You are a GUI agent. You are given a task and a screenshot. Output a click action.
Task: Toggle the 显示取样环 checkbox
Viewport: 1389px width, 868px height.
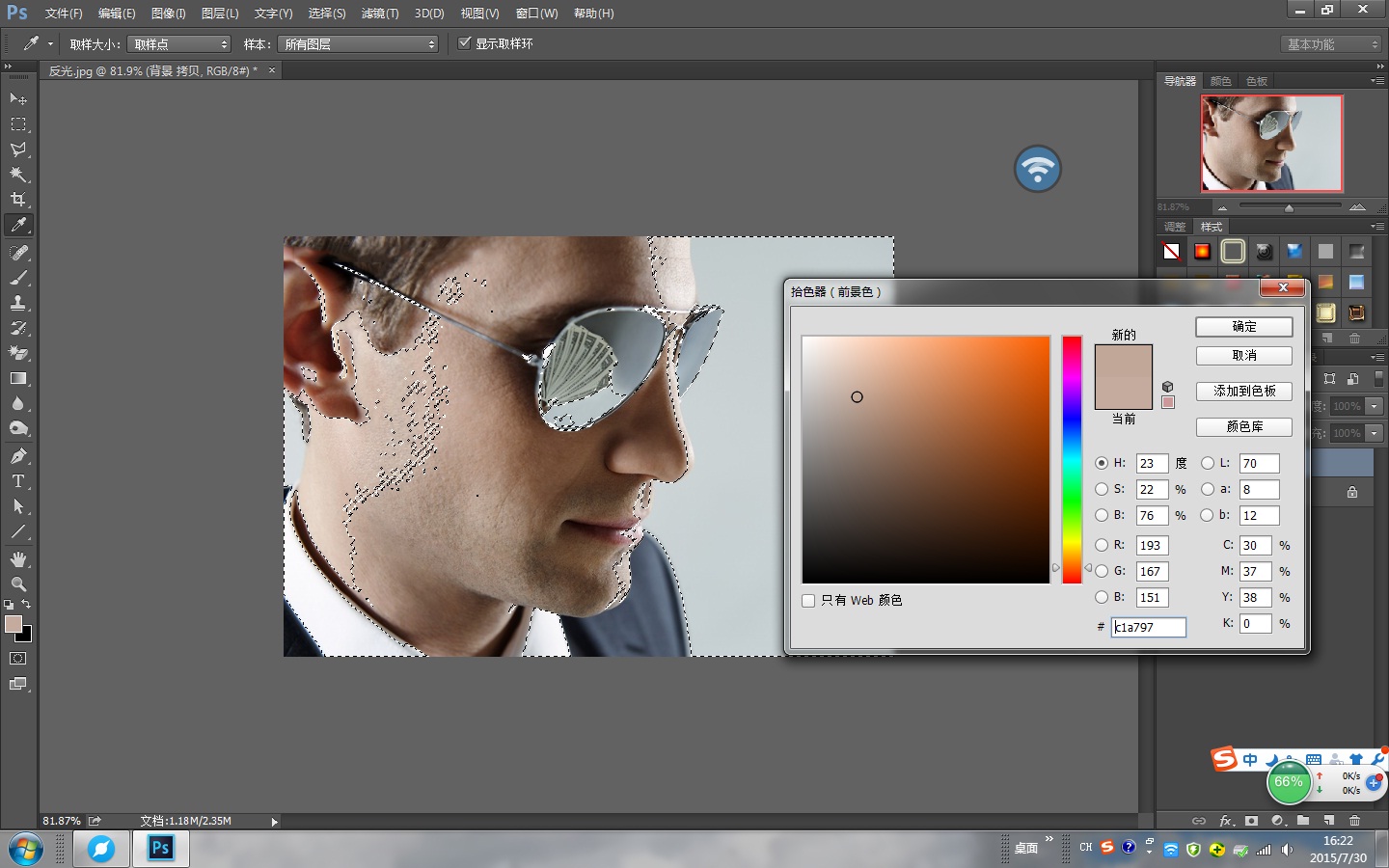pos(465,43)
